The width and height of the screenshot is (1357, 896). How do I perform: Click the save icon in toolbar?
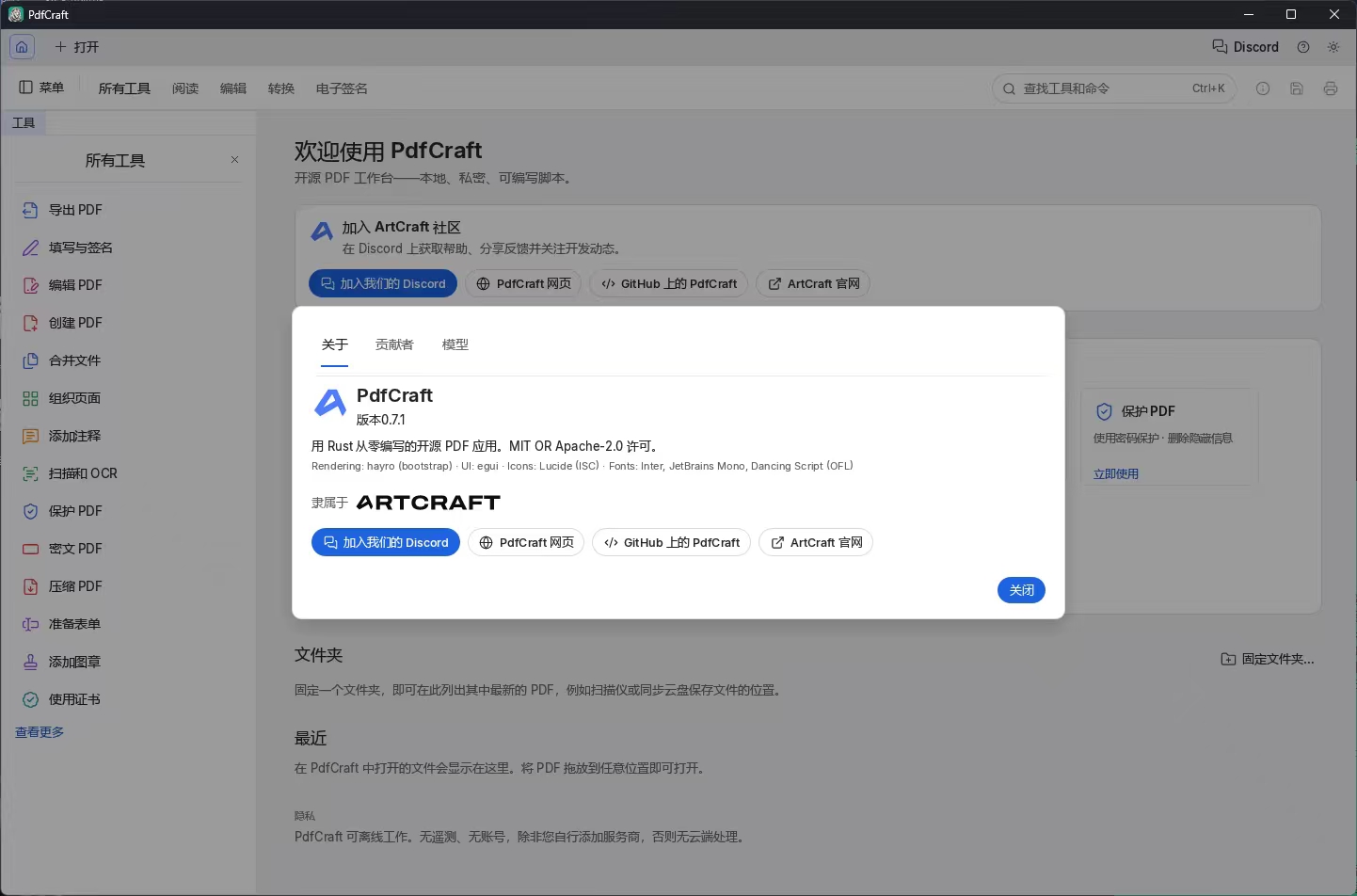click(1297, 88)
